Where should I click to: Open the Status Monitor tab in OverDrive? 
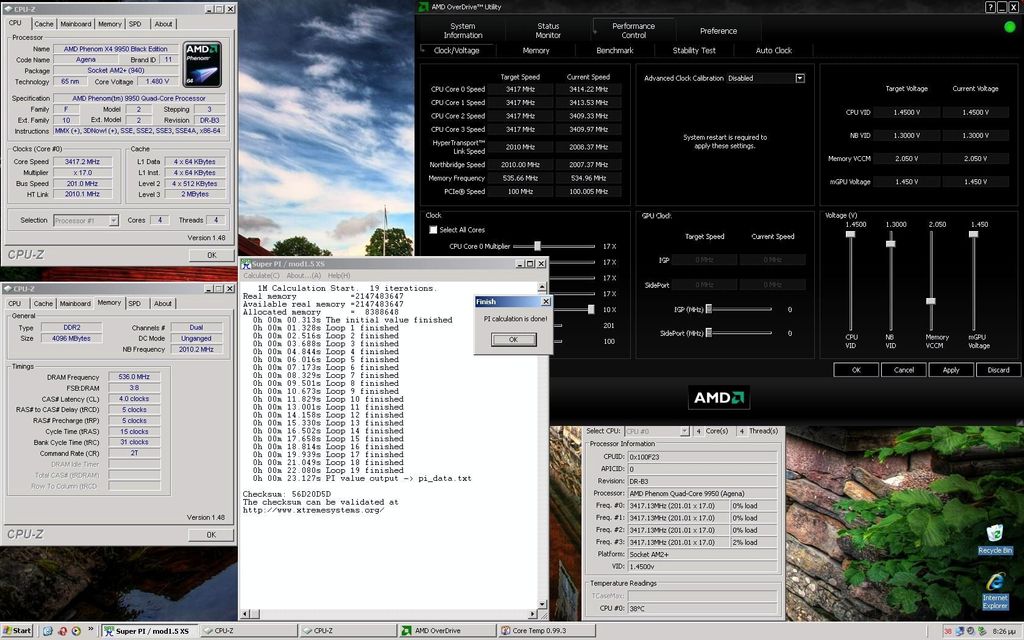coord(548,31)
